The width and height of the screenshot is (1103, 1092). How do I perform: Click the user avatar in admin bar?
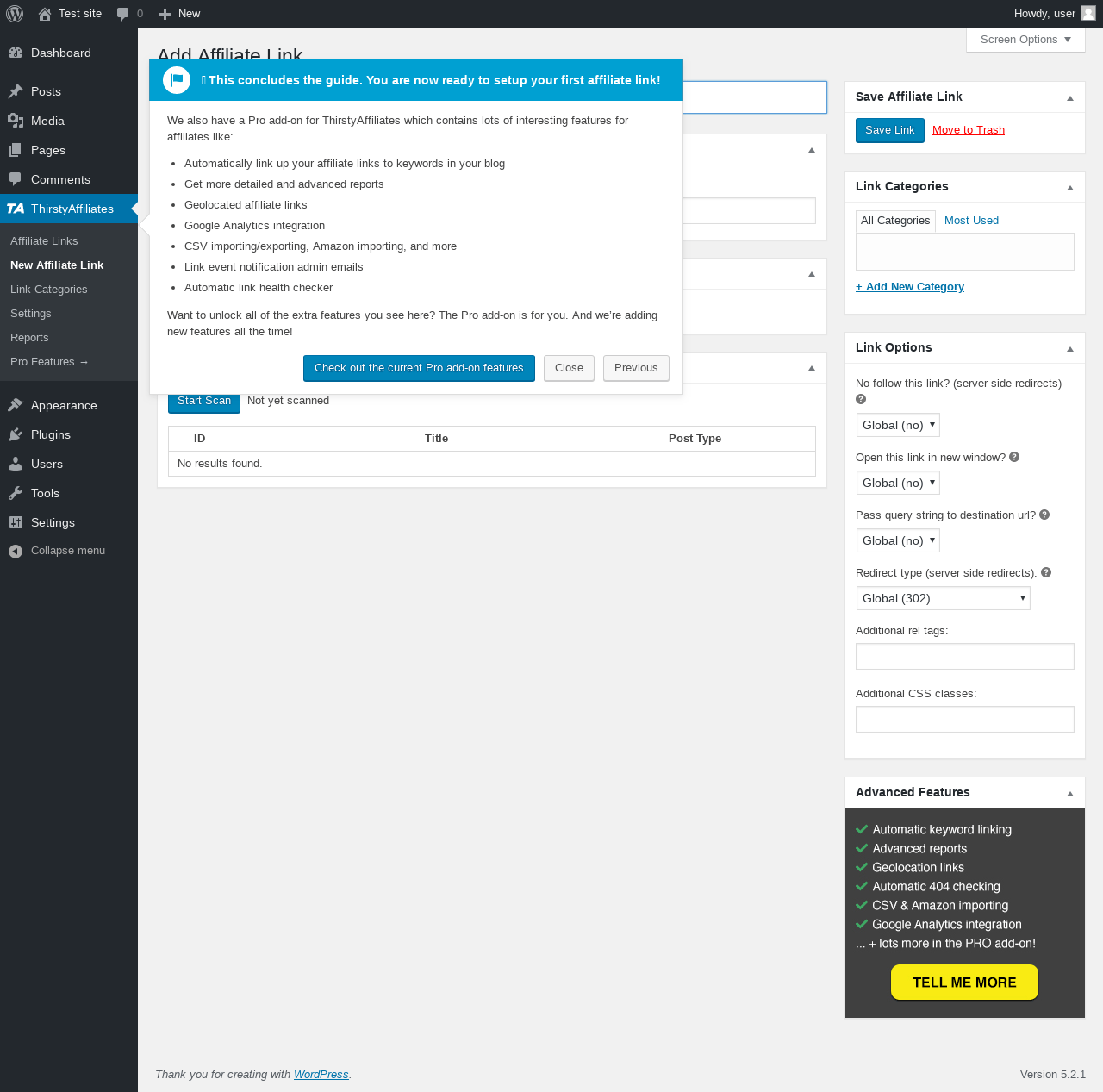[x=1088, y=13]
